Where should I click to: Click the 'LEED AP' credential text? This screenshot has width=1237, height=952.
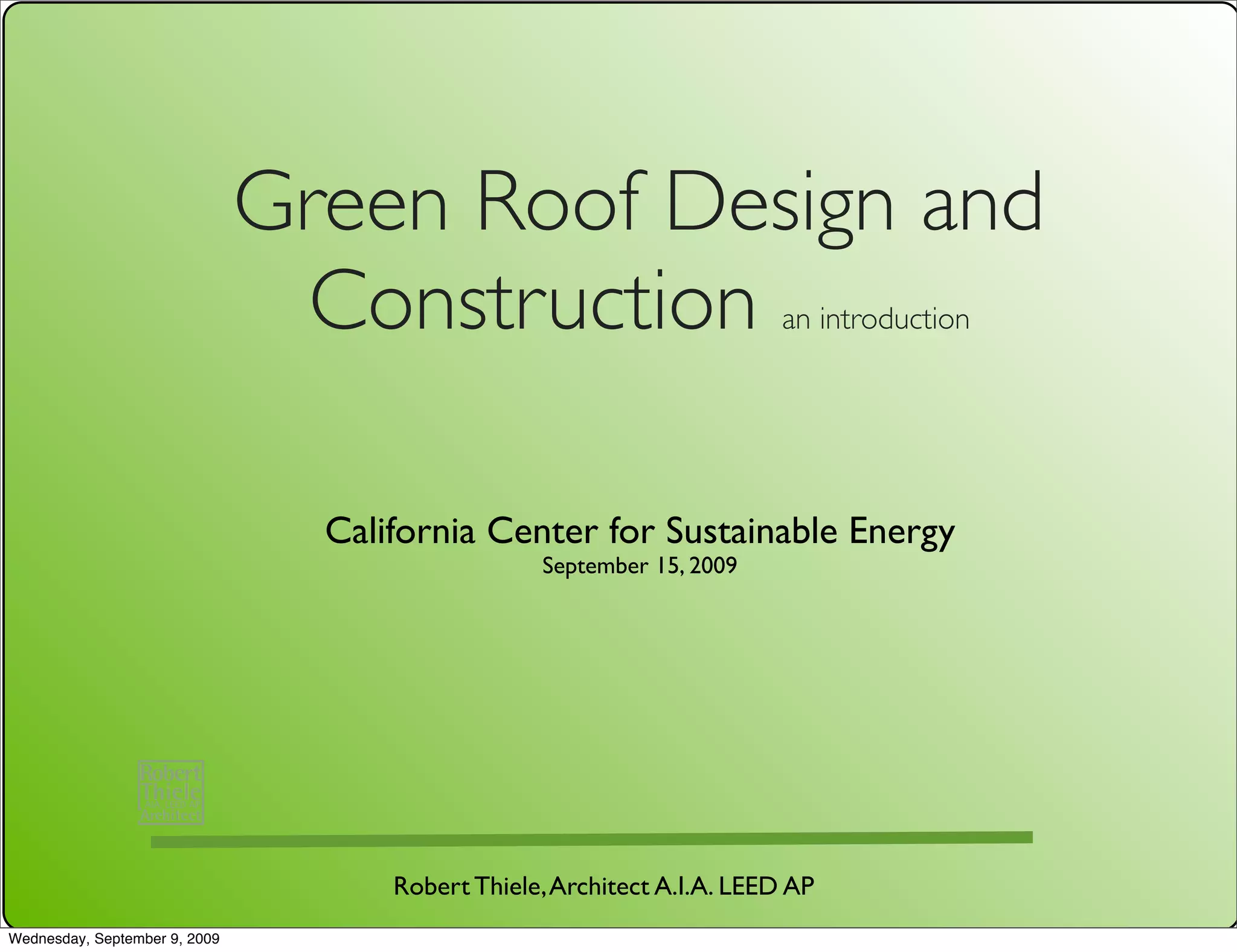[766, 886]
